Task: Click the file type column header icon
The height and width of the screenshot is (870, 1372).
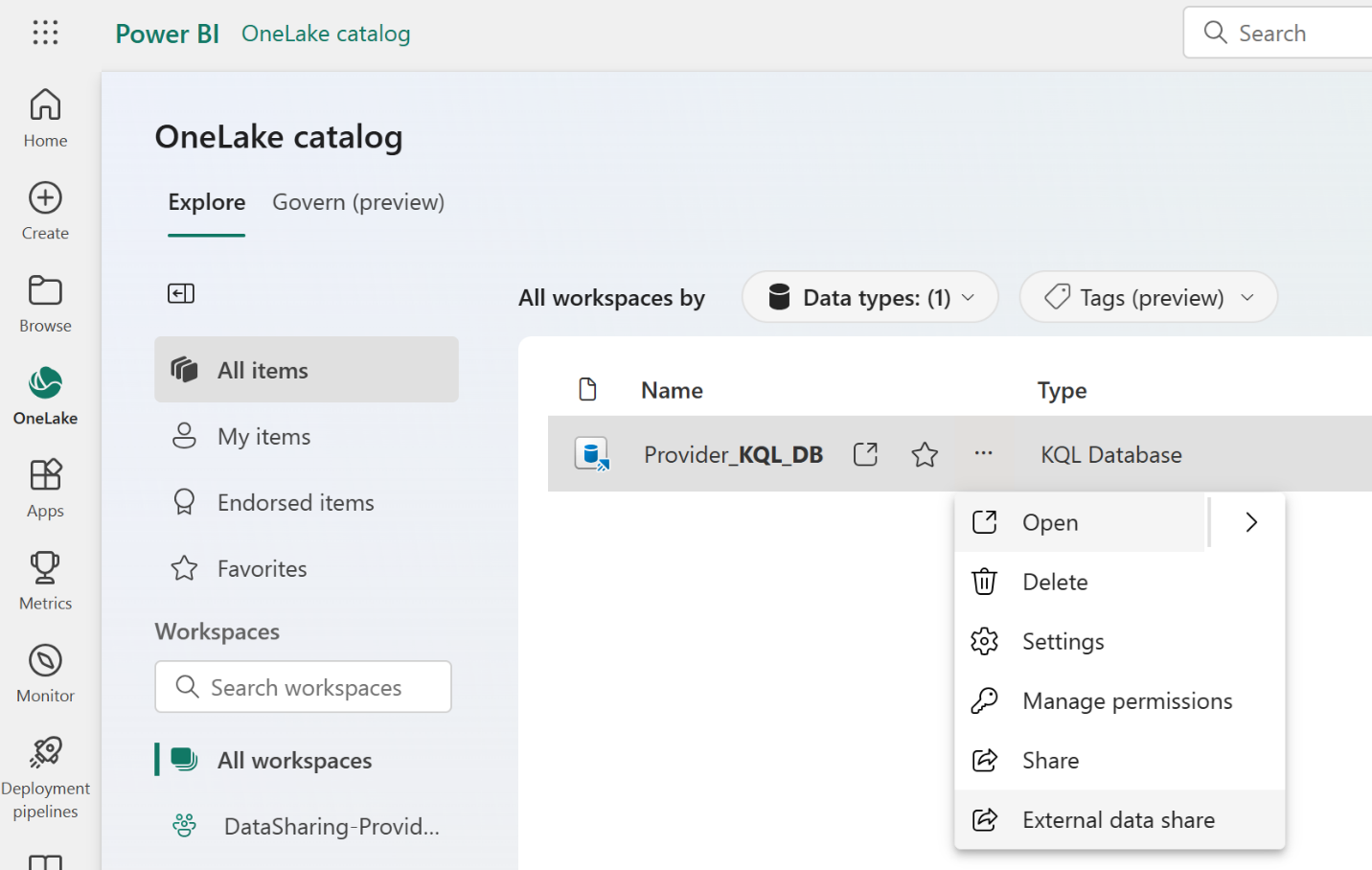Action: [588, 389]
